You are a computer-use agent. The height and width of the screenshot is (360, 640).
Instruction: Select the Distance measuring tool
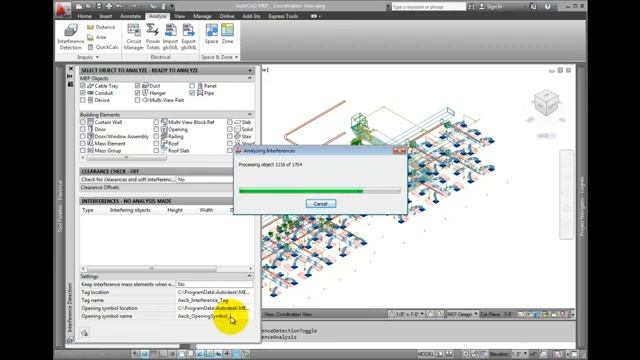click(101, 27)
